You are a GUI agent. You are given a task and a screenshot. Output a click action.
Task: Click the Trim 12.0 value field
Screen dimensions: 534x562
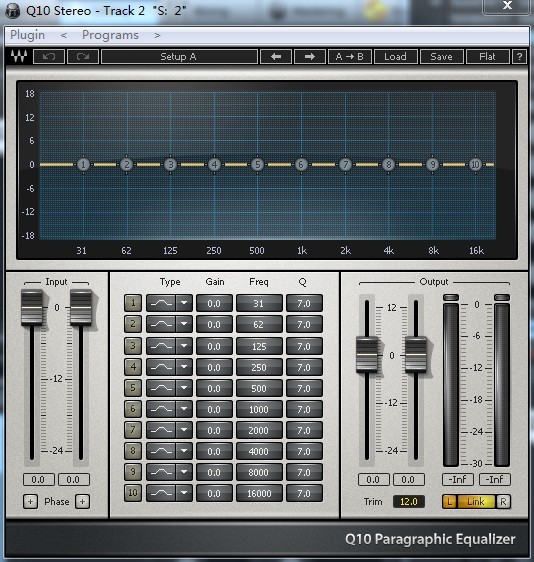(x=409, y=502)
